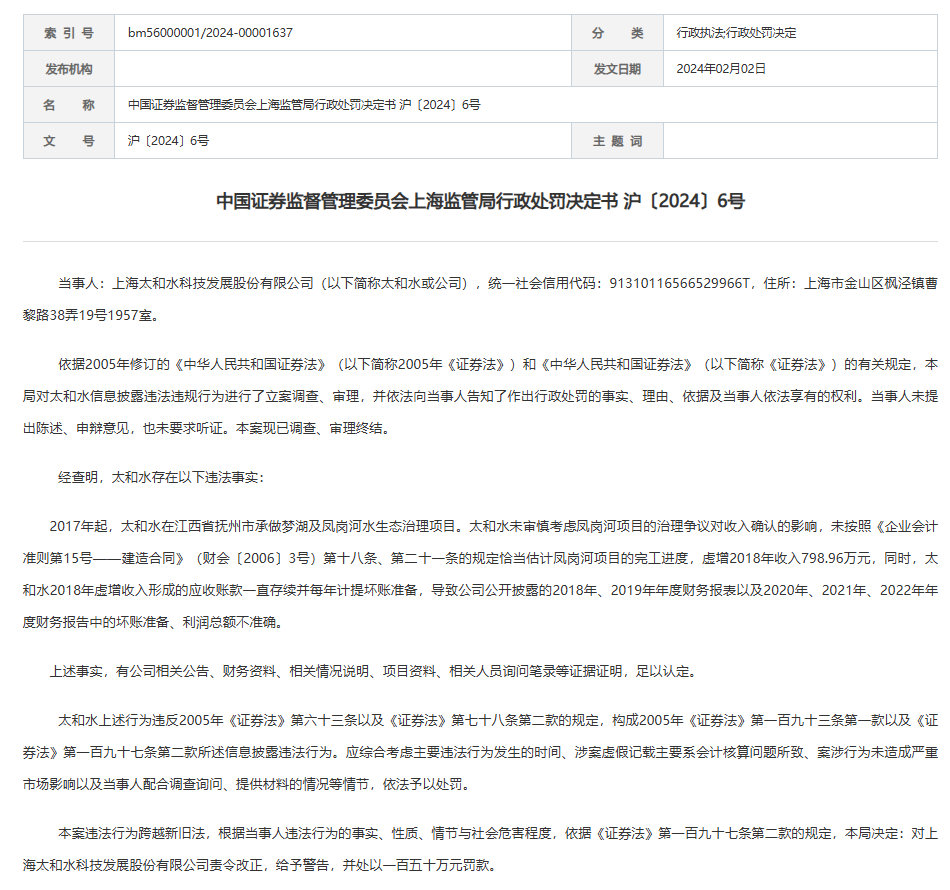Image resolution: width=950 pixels, height=890 pixels.
Task: Click the 索引号 label cell
Action: tap(69, 33)
